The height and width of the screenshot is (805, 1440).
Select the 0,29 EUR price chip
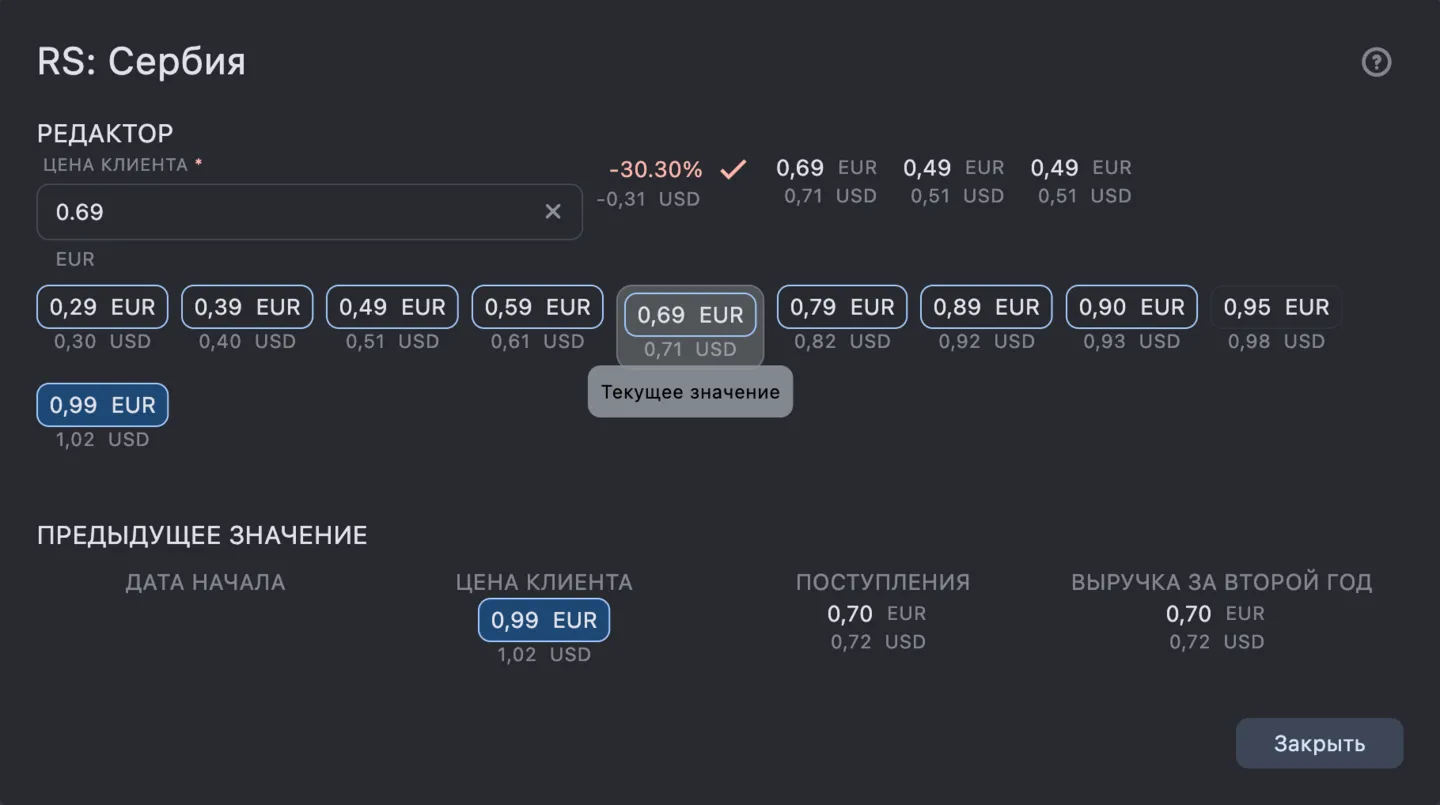(102, 307)
